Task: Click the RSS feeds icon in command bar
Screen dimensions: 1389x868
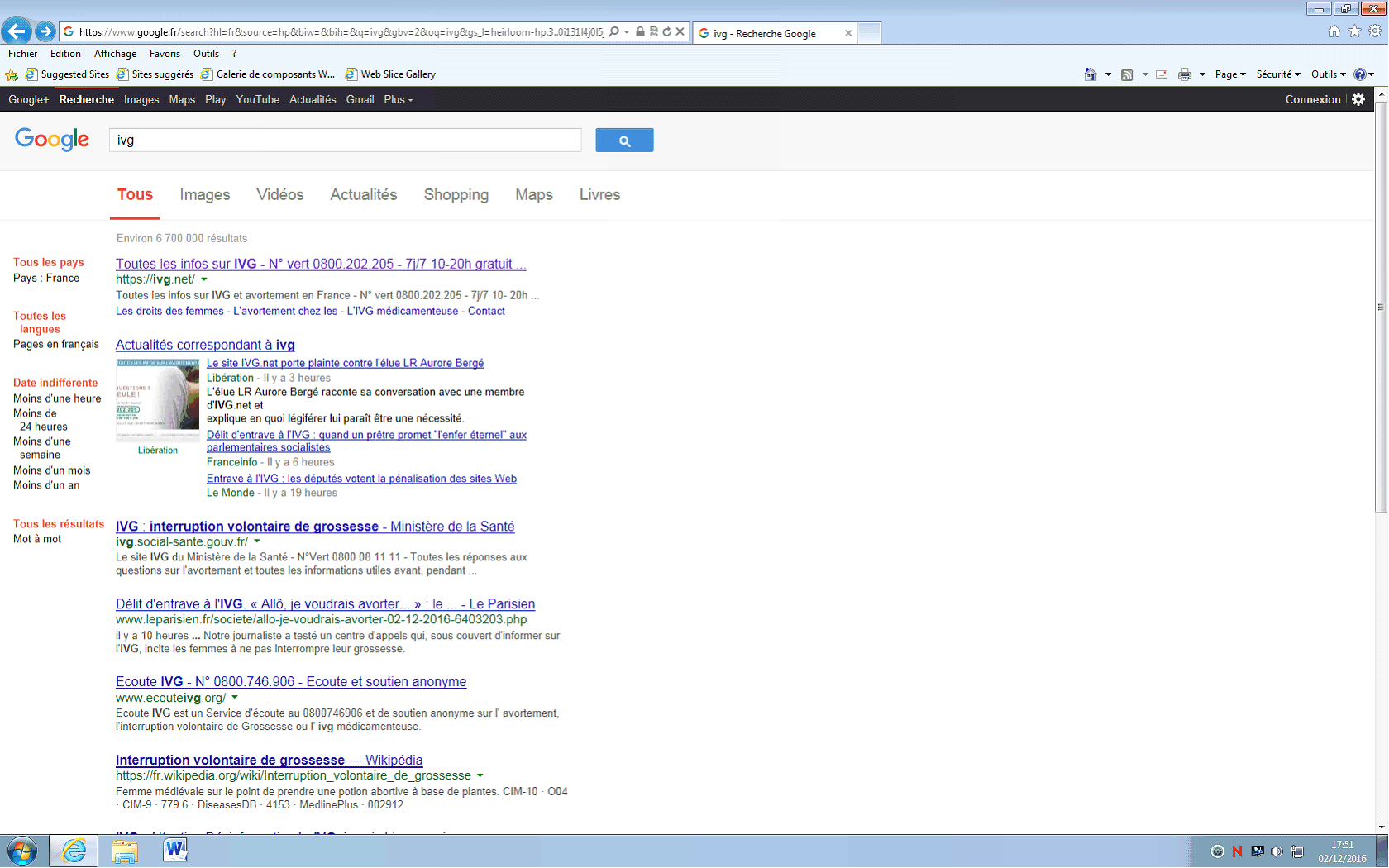Action: coord(1127,74)
